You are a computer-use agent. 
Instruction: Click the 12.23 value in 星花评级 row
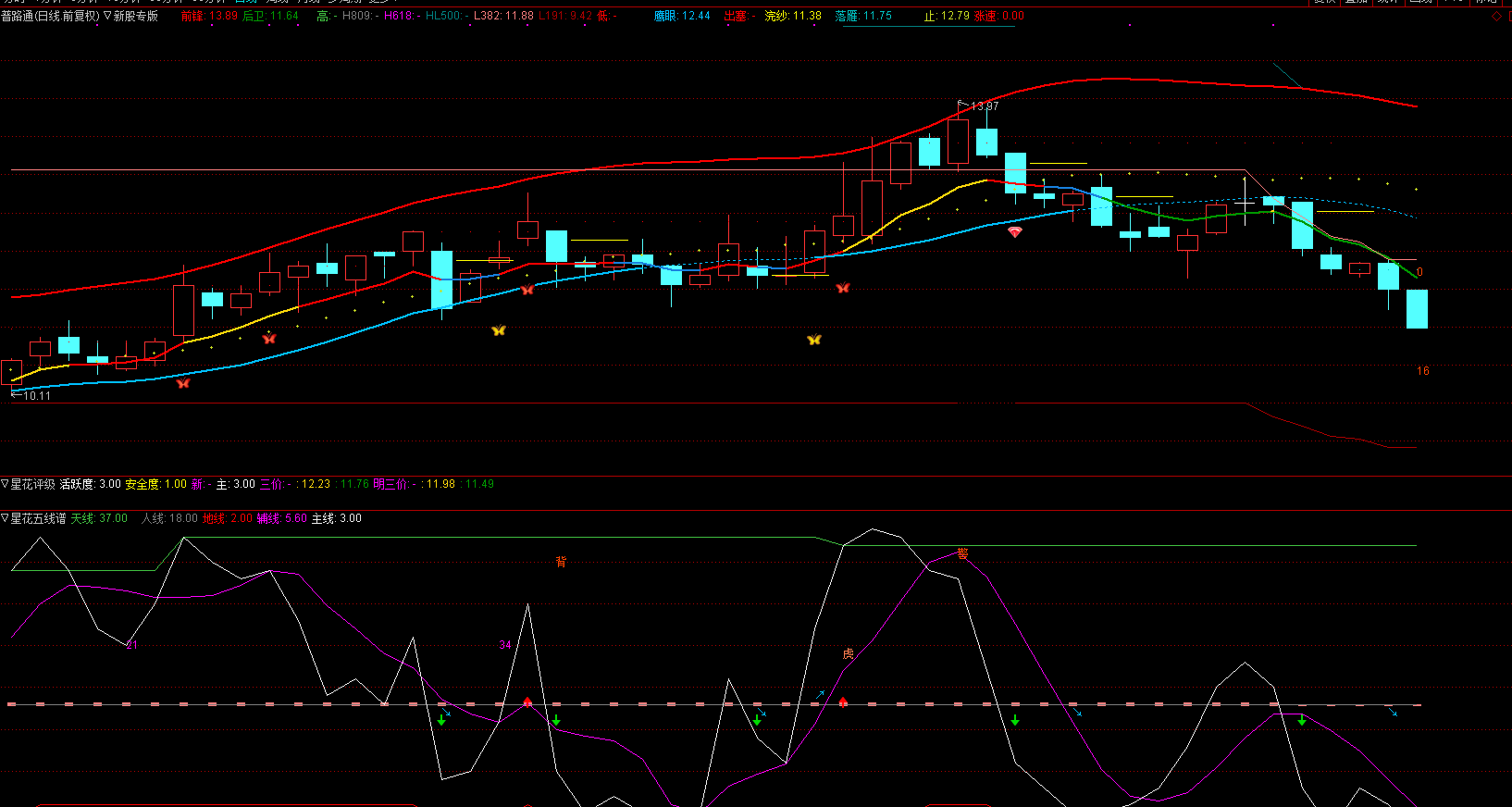pyautogui.click(x=316, y=484)
